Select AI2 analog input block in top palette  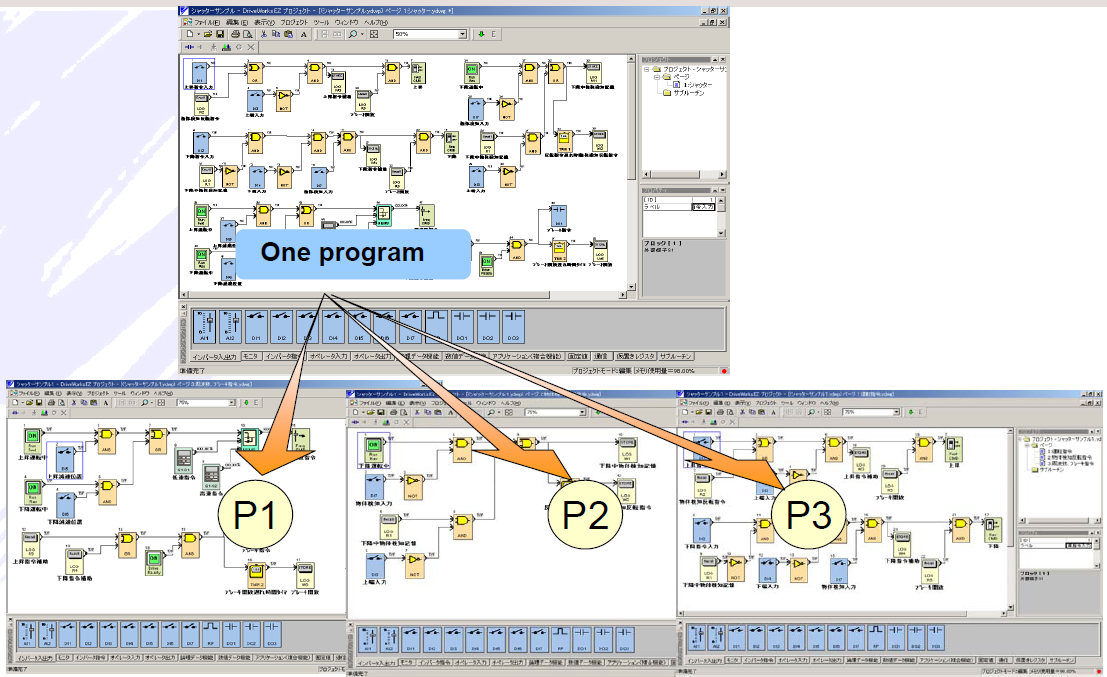(230, 327)
